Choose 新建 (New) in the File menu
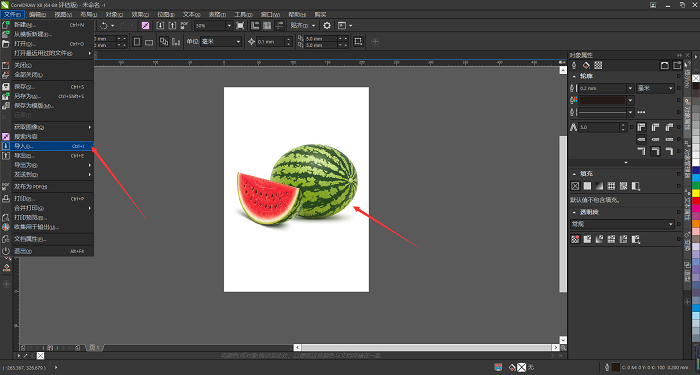Viewport: 700px width, 375px height. (x=47, y=25)
